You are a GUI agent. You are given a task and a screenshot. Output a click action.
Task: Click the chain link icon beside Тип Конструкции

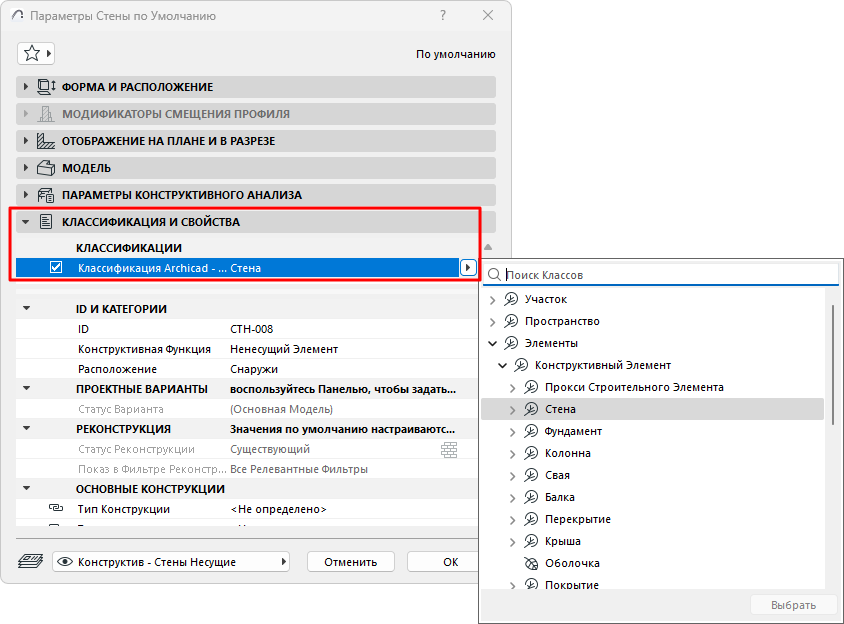click(x=56, y=508)
